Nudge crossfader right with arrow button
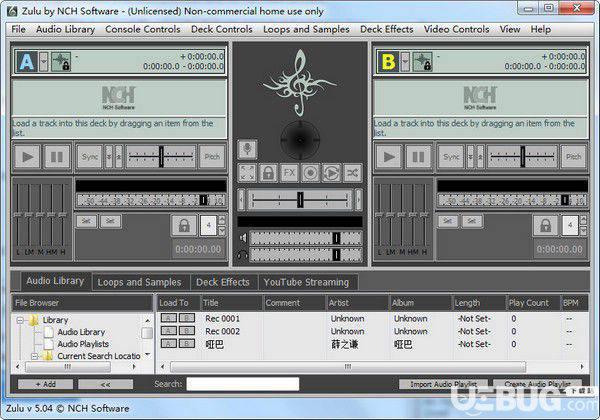600x420 pixels. pos(359,199)
